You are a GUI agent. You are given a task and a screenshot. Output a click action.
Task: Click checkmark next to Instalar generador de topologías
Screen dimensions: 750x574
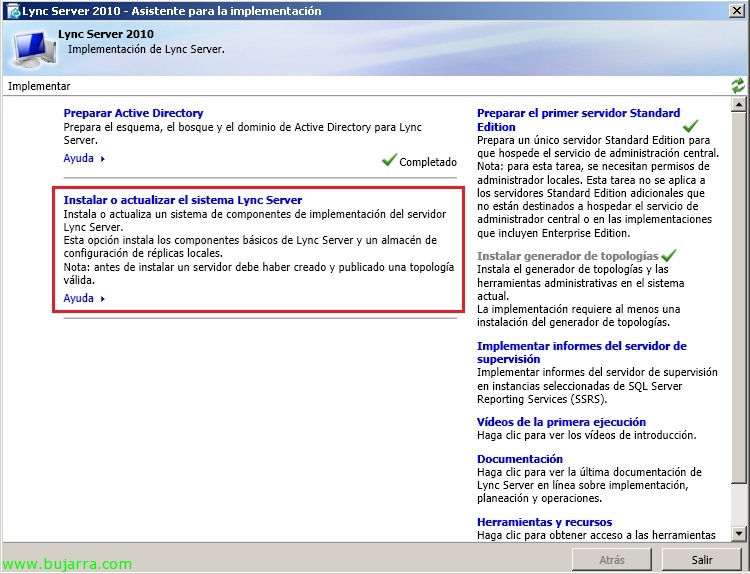pos(669,255)
